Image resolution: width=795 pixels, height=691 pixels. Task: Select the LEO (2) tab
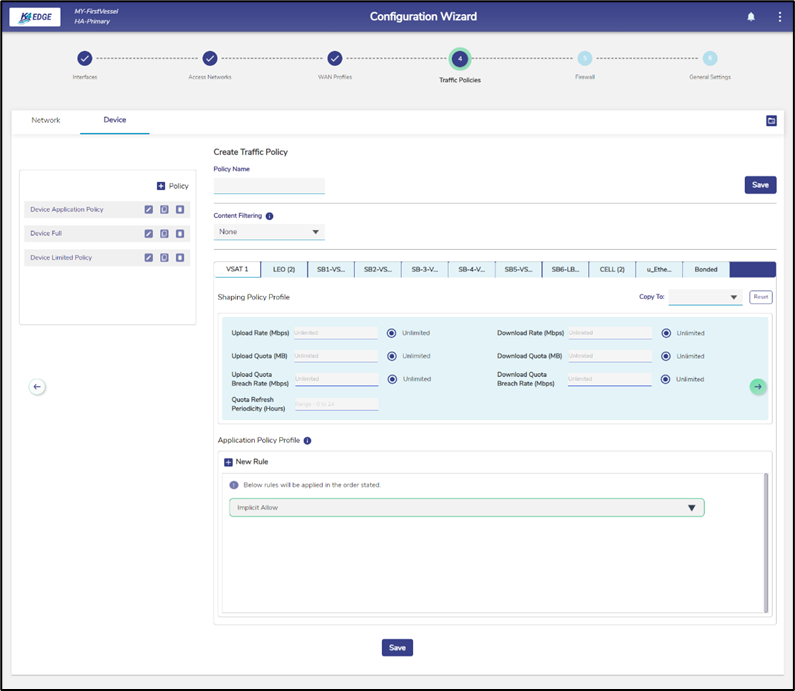284,270
